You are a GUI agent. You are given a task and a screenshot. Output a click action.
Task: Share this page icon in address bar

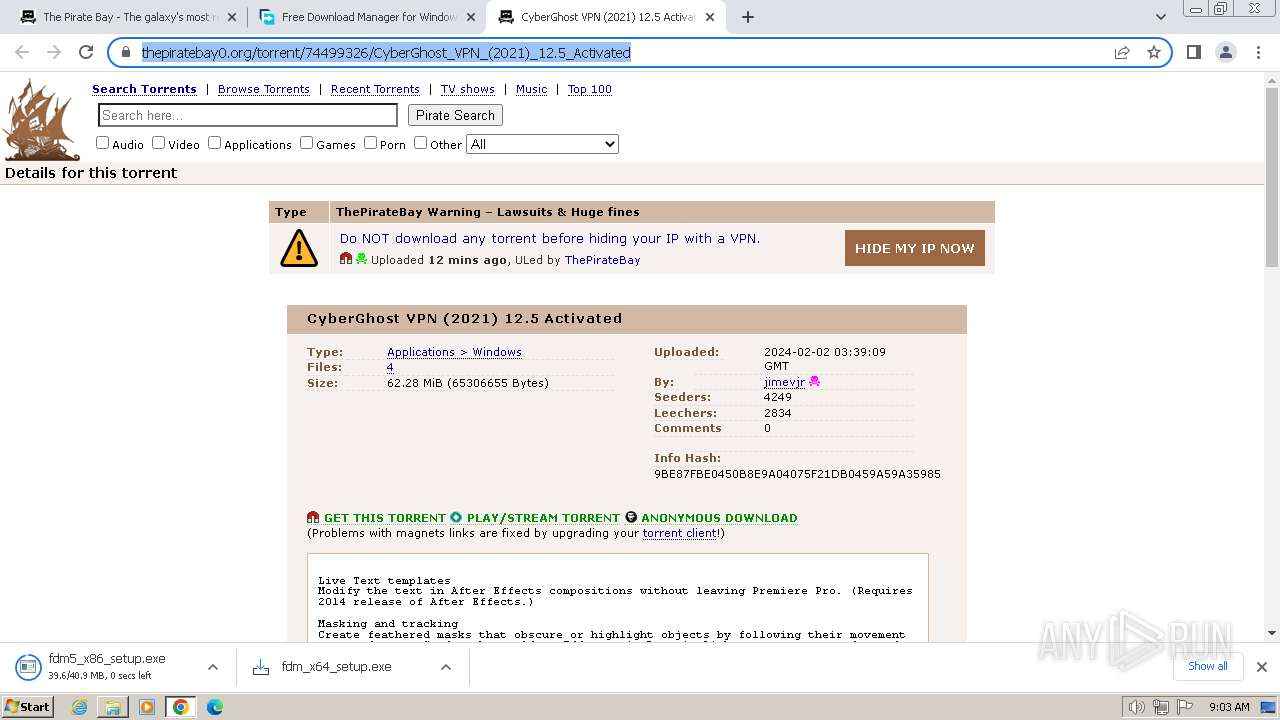(1122, 52)
